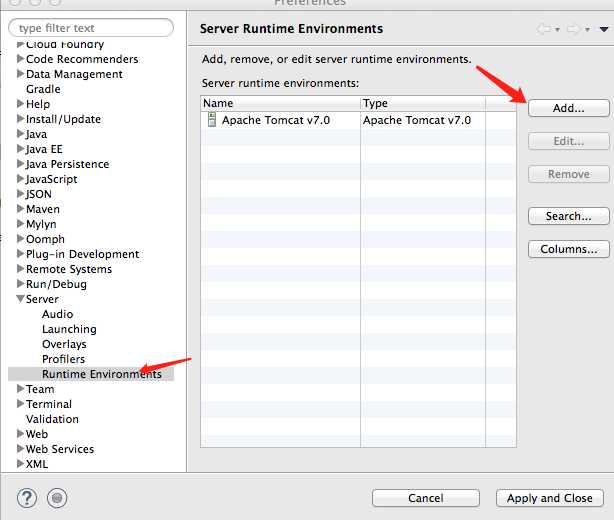Cancel the Preferences dialog
This screenshot has width=614, height=520.
425,498
